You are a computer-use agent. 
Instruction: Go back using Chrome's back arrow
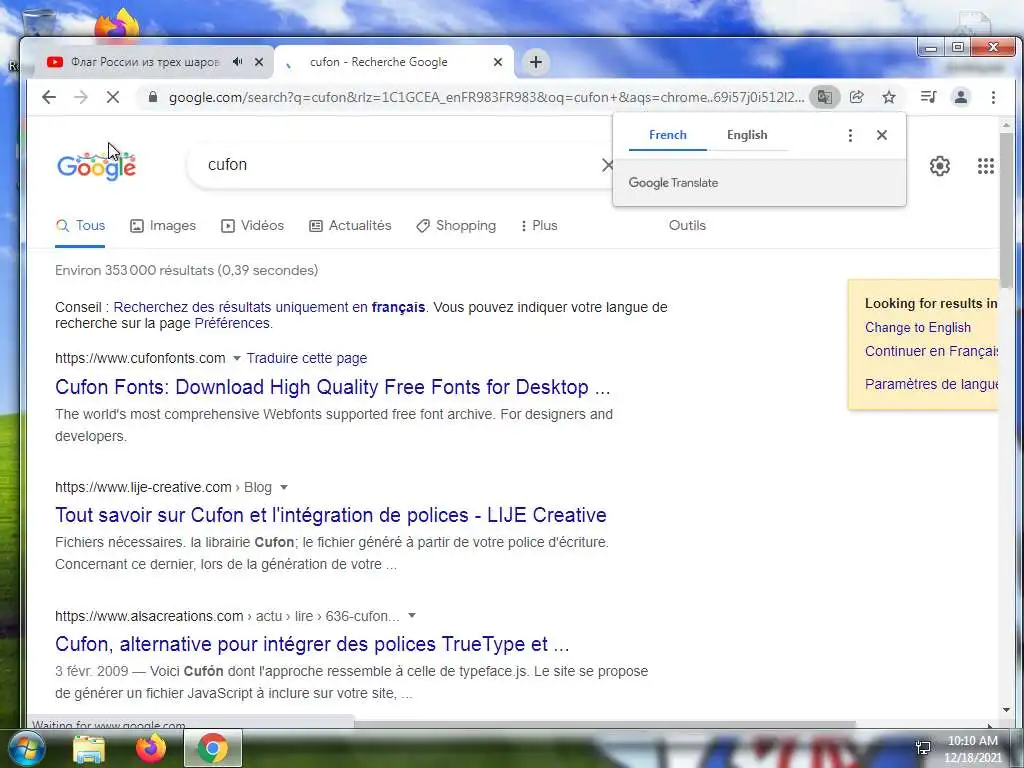[x=49, y=97]
